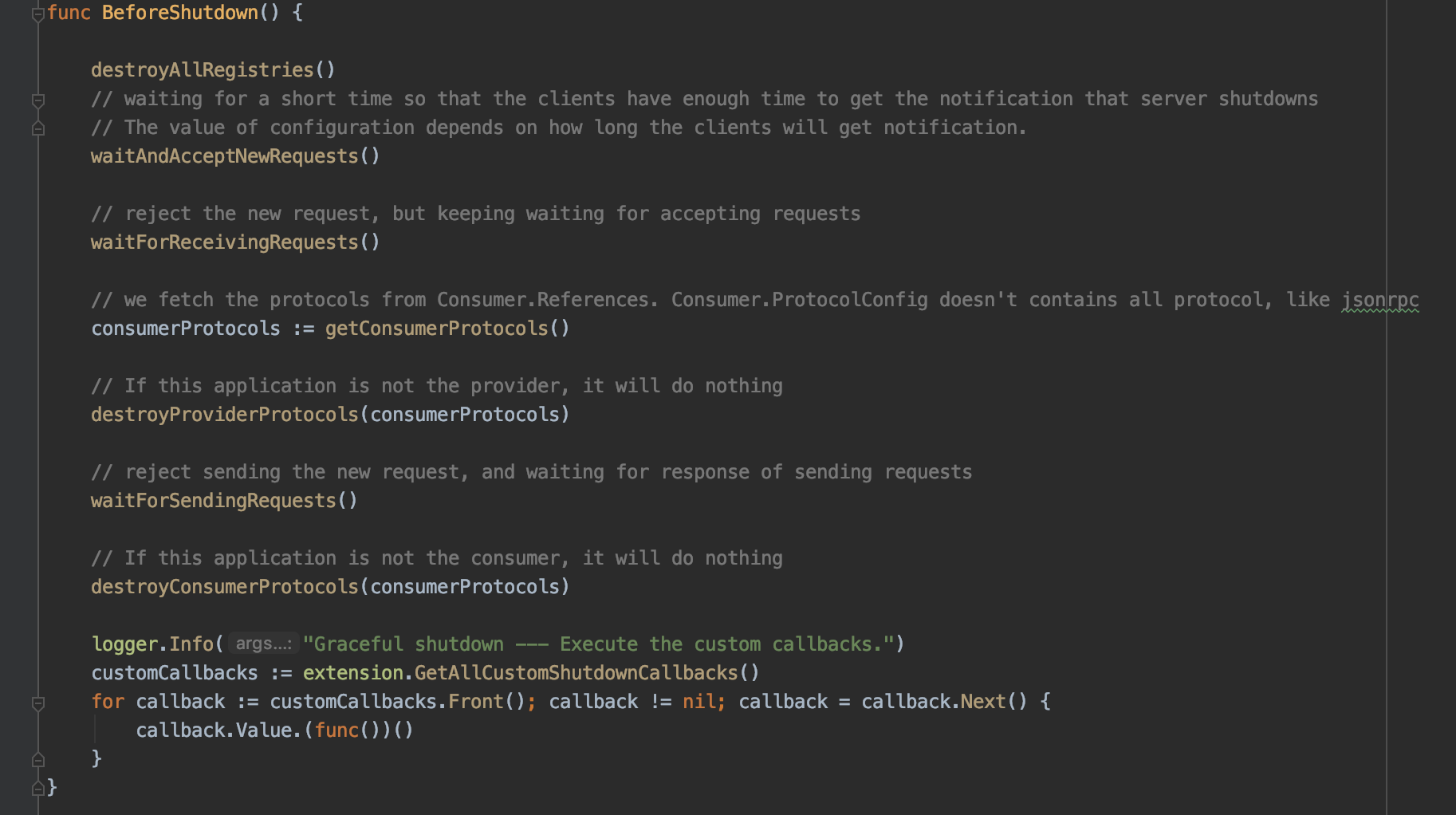
Task: Click the underlined word jsonrpc
Action: pos(1380,300)
